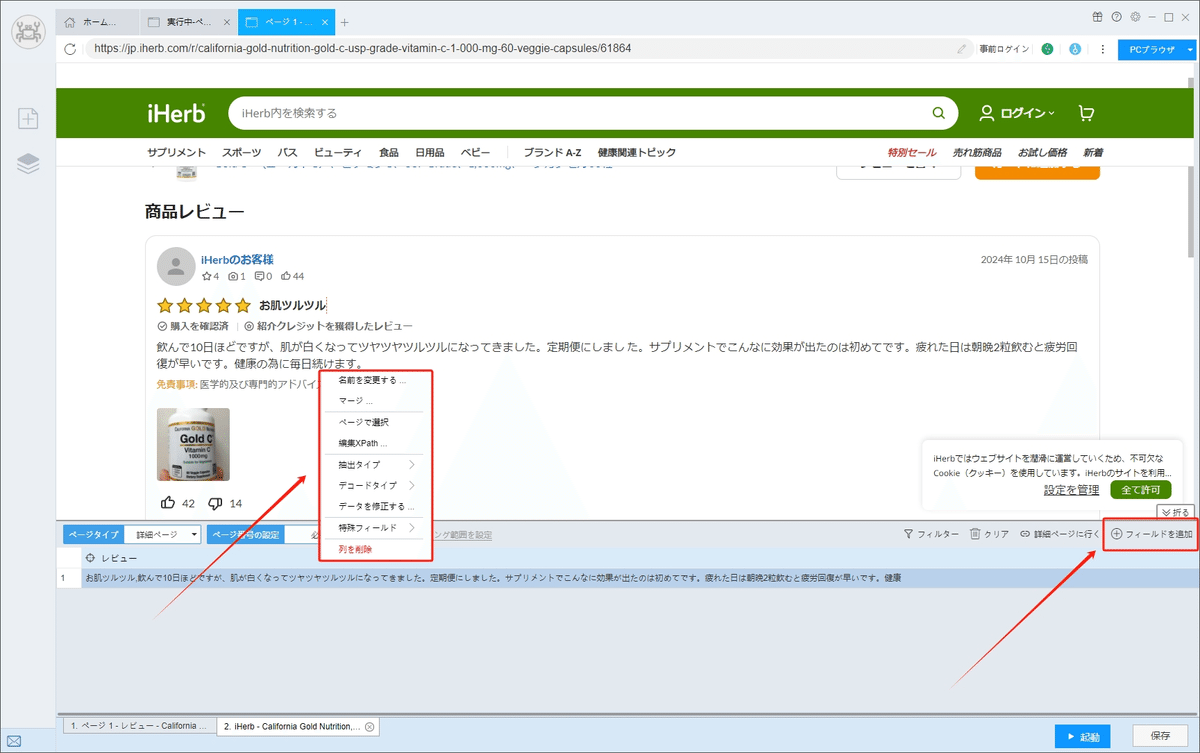Close the 実行中 tab
This screenshot has width=1200, height=753.
click(227, 22)
